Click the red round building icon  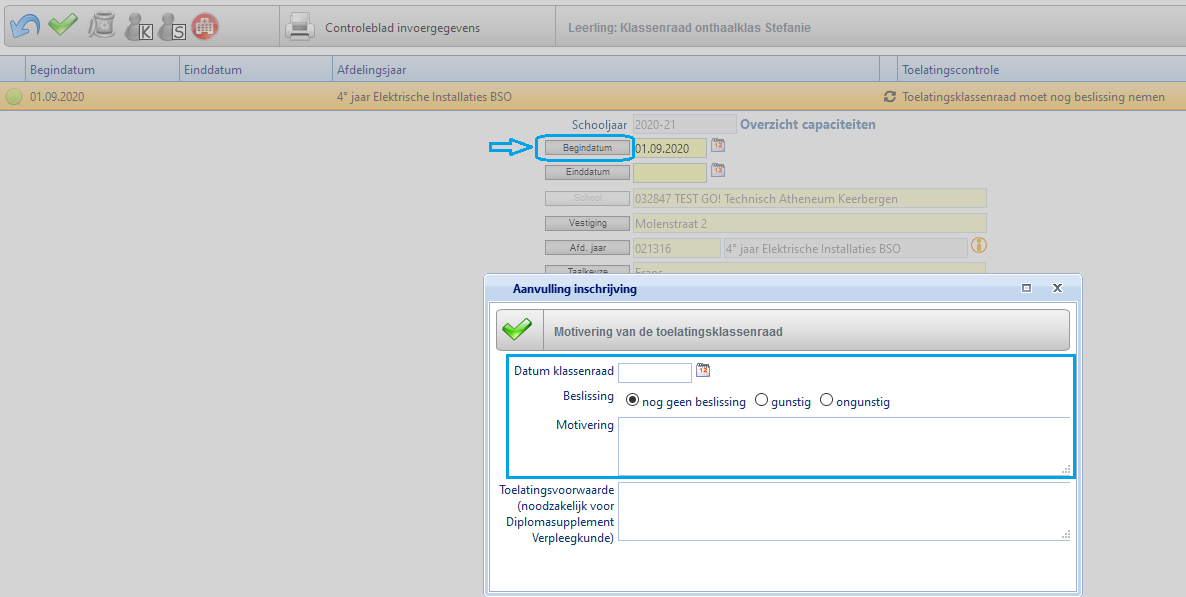[205, 27]
